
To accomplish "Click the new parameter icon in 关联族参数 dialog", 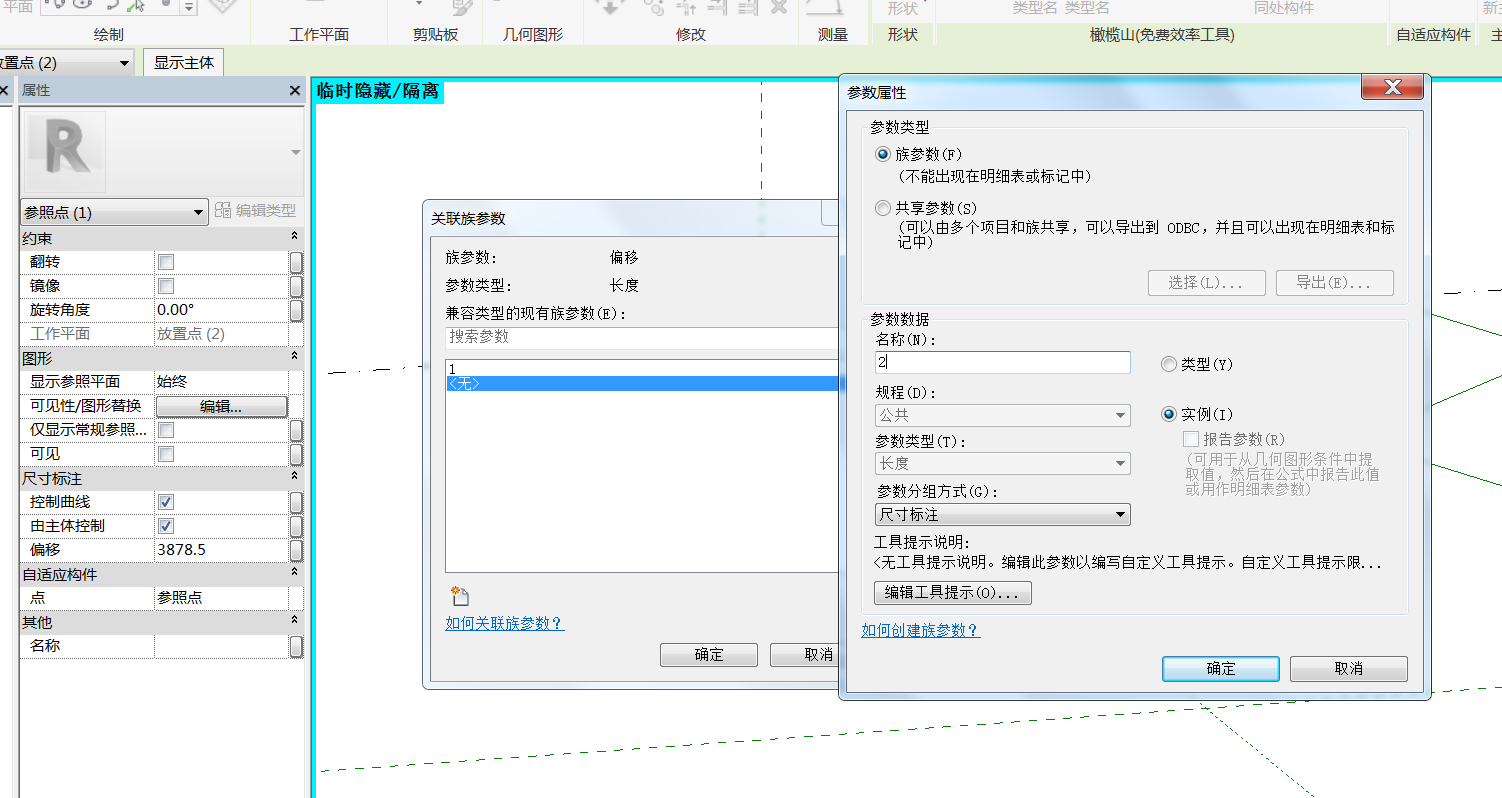I will pos(460,597).
